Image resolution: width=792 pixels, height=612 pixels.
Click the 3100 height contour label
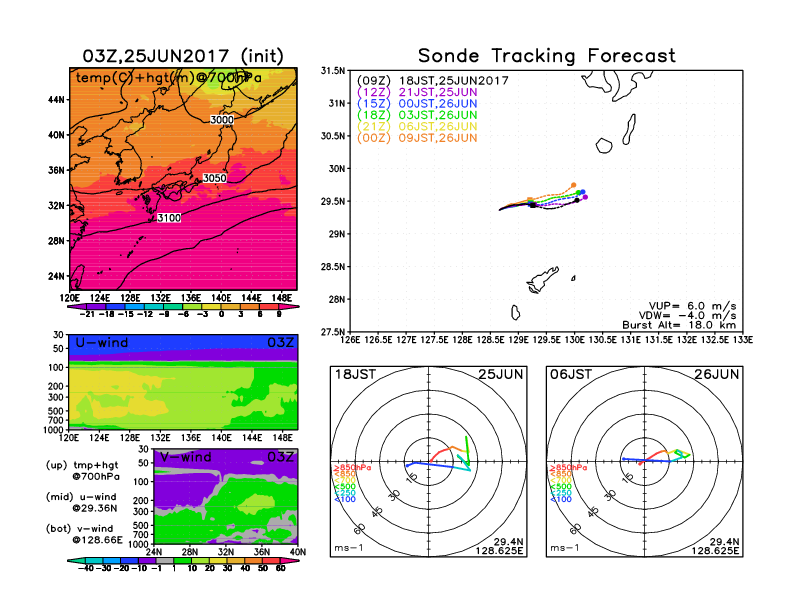coord(169,218)
